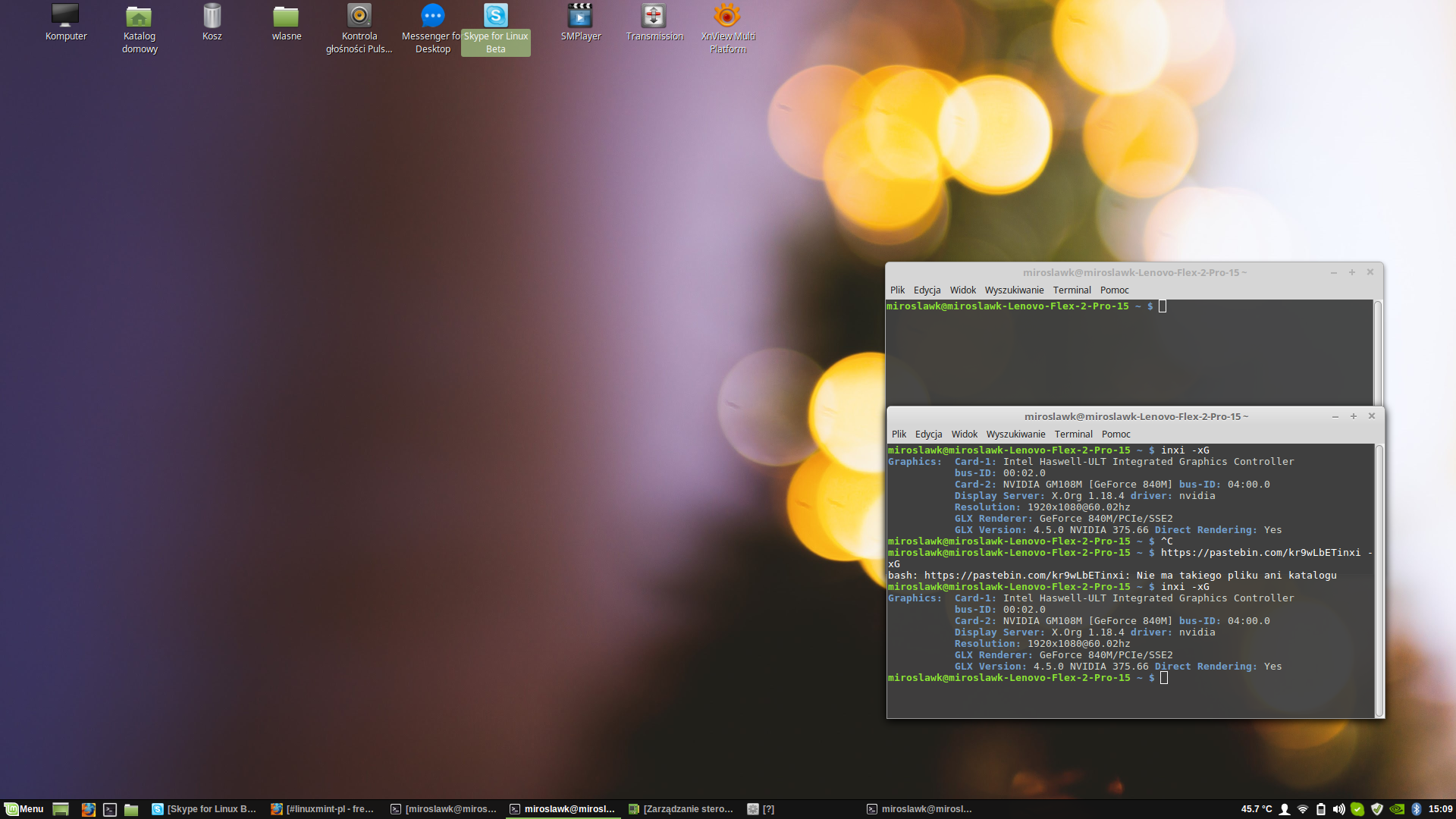The width and height of the screenshot is (1456, 819).
Task: Open the user applet icon in the tray
Action: point(1285,809)
